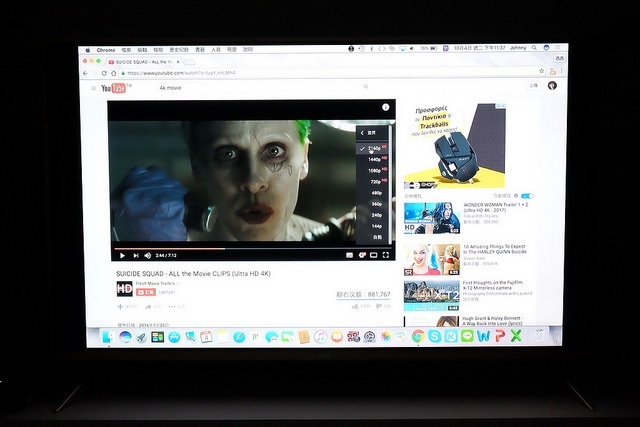Screen dimensions: 640x427
Task: Select 720p video quality
Action: point(375,181)
